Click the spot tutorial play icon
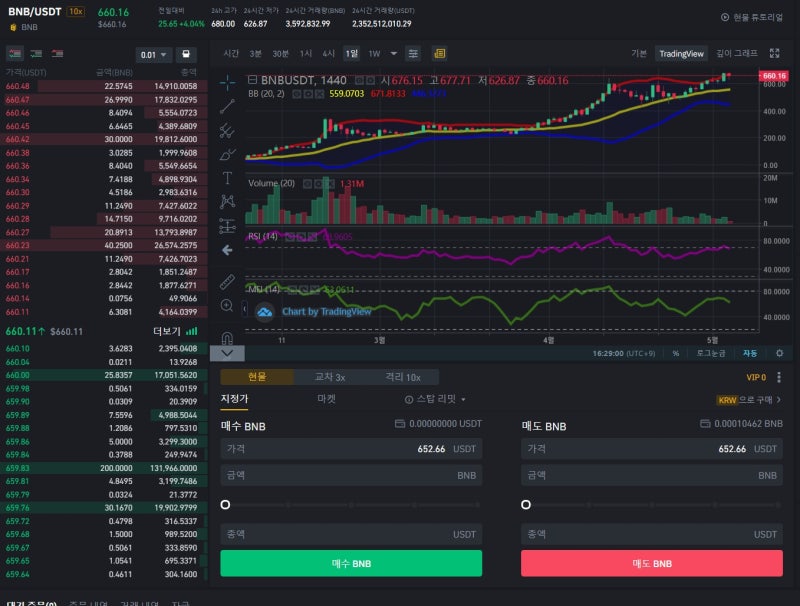The height and width of the screenshot is (606, 800). pos(724,17)
